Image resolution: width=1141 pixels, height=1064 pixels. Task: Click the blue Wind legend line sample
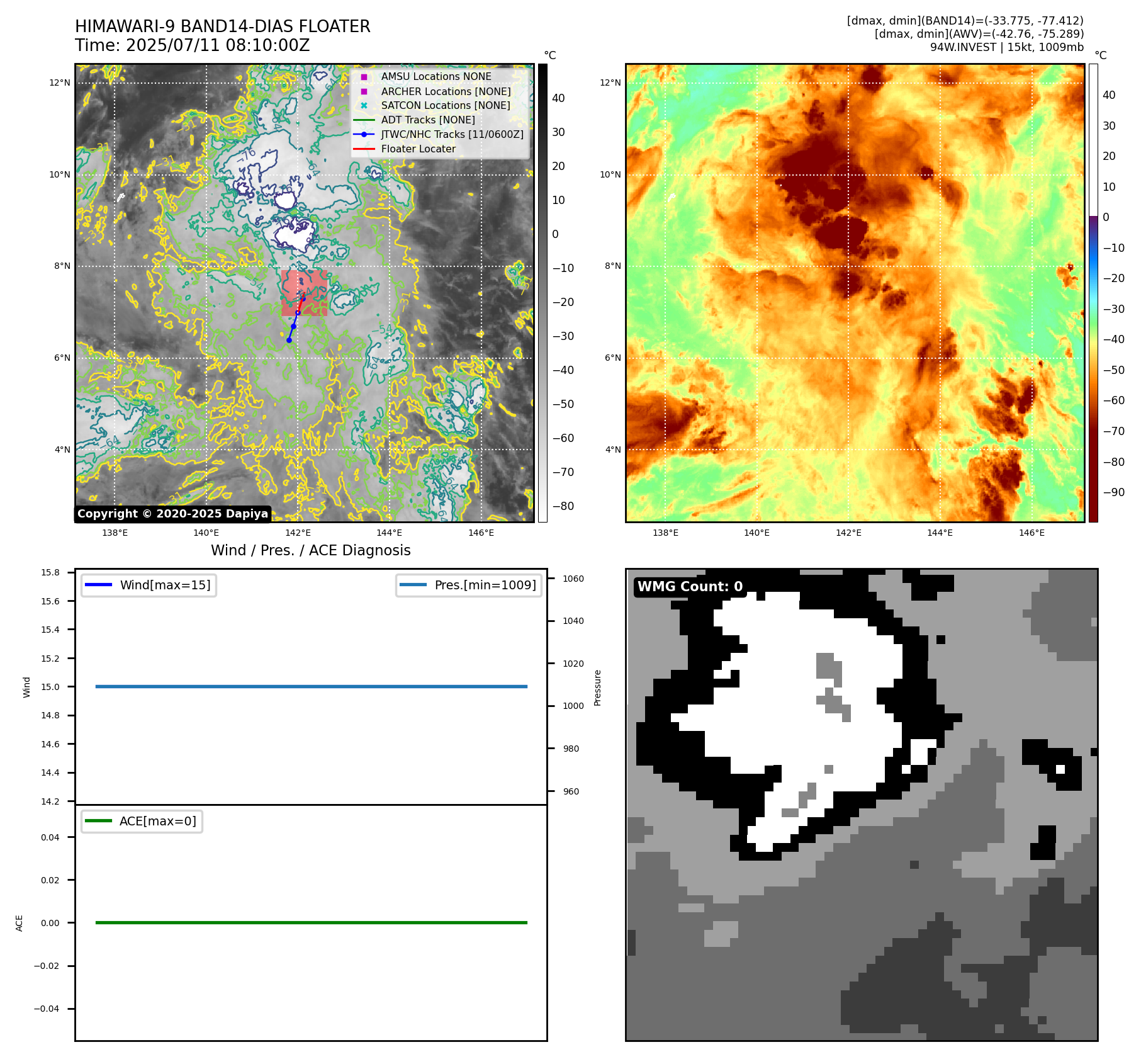pyautogui.click(x=98, y=585)
